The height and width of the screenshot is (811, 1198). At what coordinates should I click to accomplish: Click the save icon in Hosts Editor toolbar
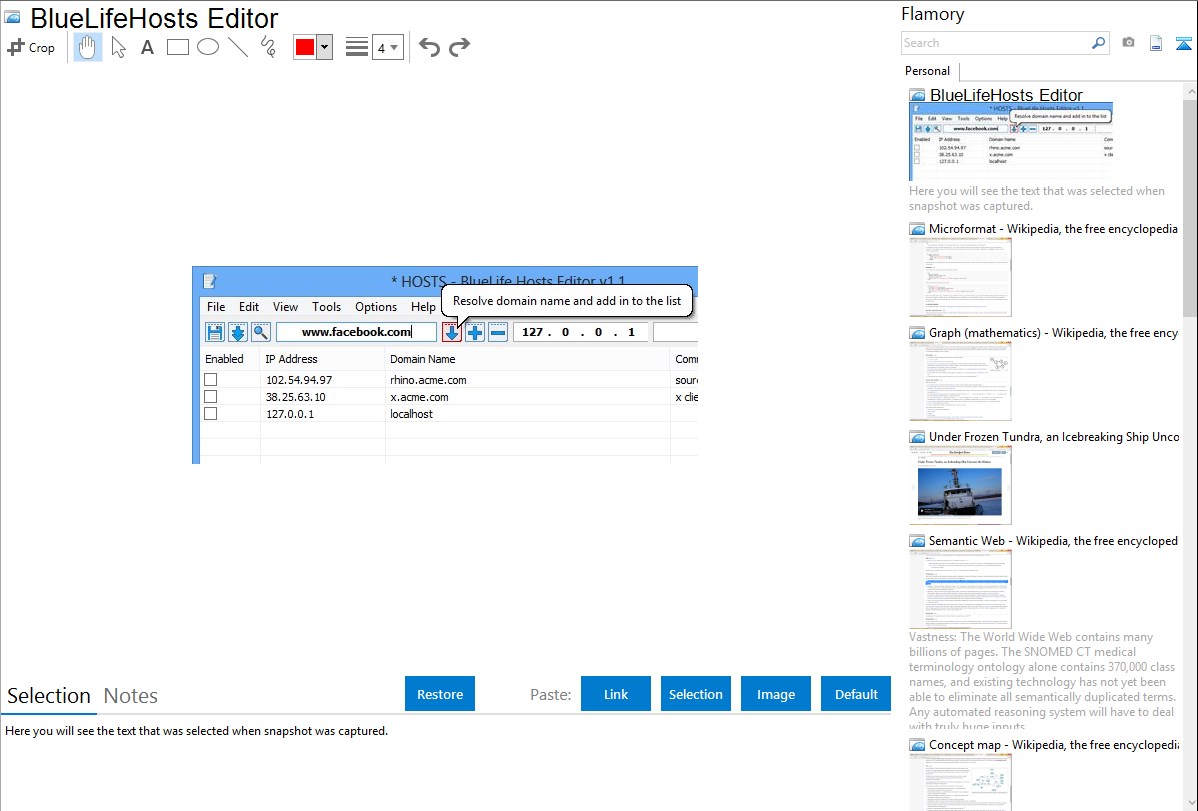click(215, 332)
